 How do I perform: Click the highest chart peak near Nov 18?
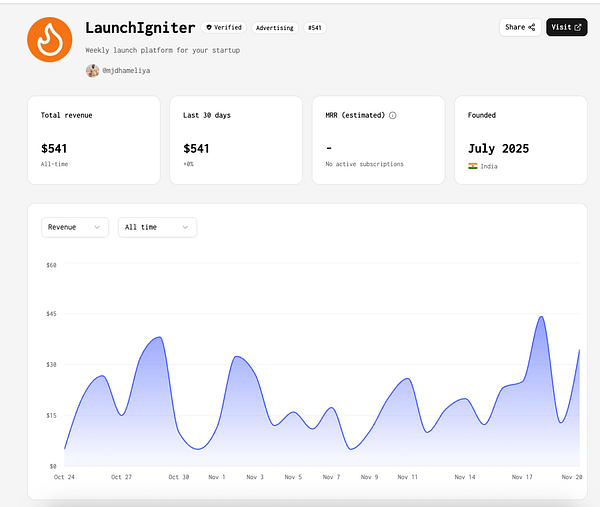[x=541, y=317]
